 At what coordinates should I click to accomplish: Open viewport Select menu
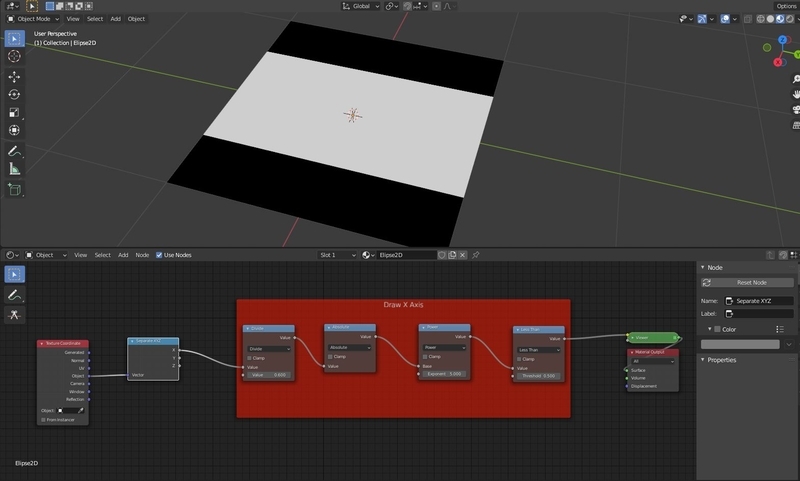[95, 19]
